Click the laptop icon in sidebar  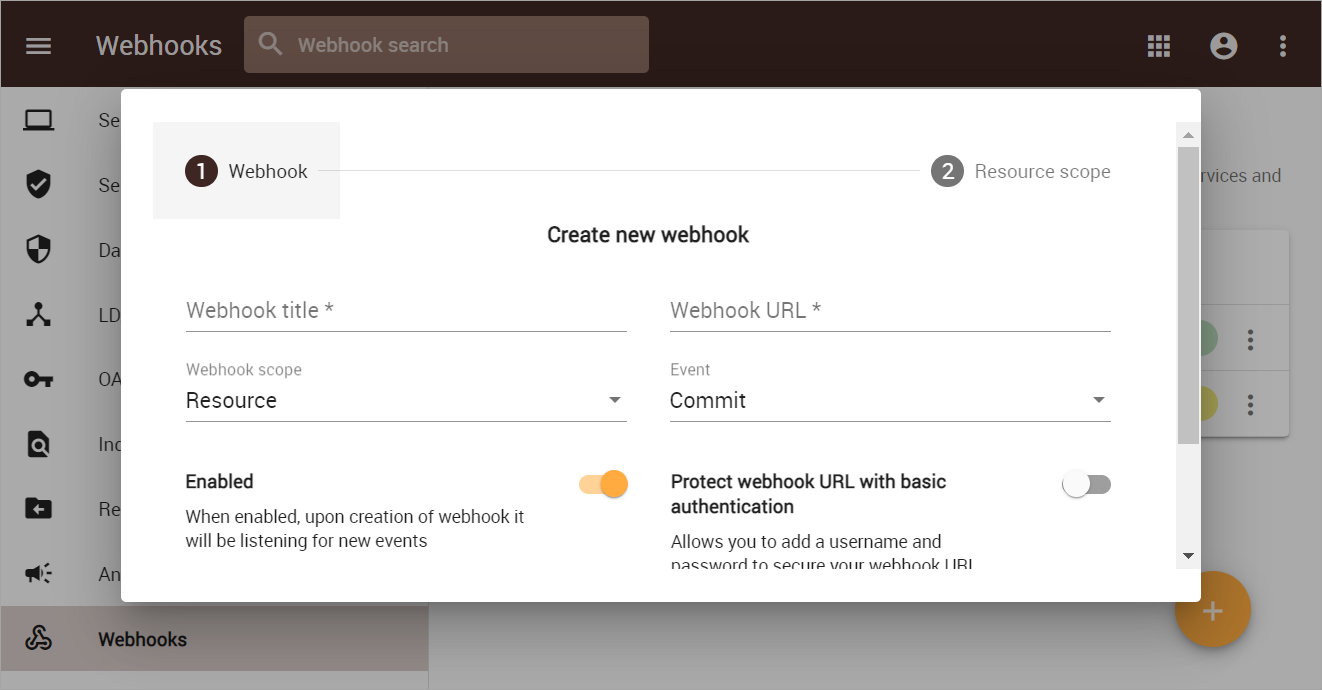coord(38,121)
